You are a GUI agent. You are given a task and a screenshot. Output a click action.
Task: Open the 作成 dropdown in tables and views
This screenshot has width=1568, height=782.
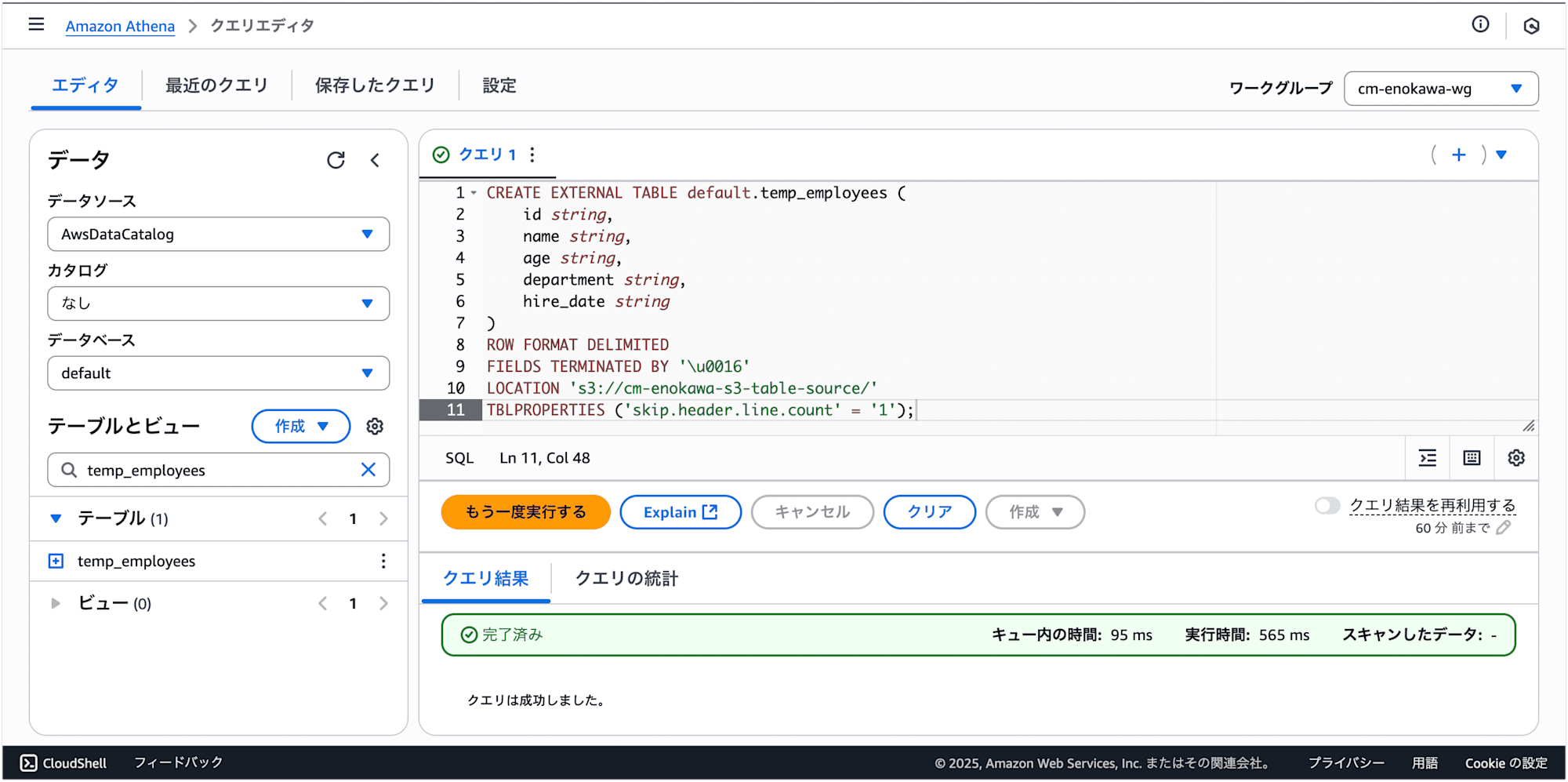click(301, 426)
